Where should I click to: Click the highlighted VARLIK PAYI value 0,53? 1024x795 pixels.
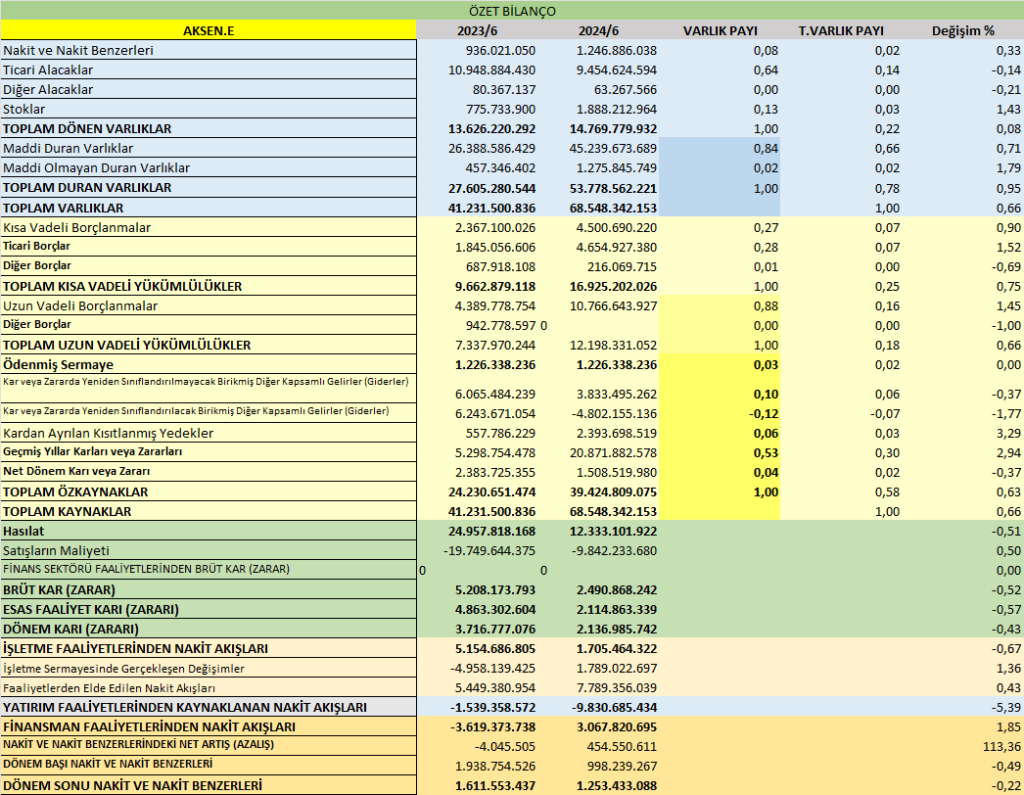(766, 453)
